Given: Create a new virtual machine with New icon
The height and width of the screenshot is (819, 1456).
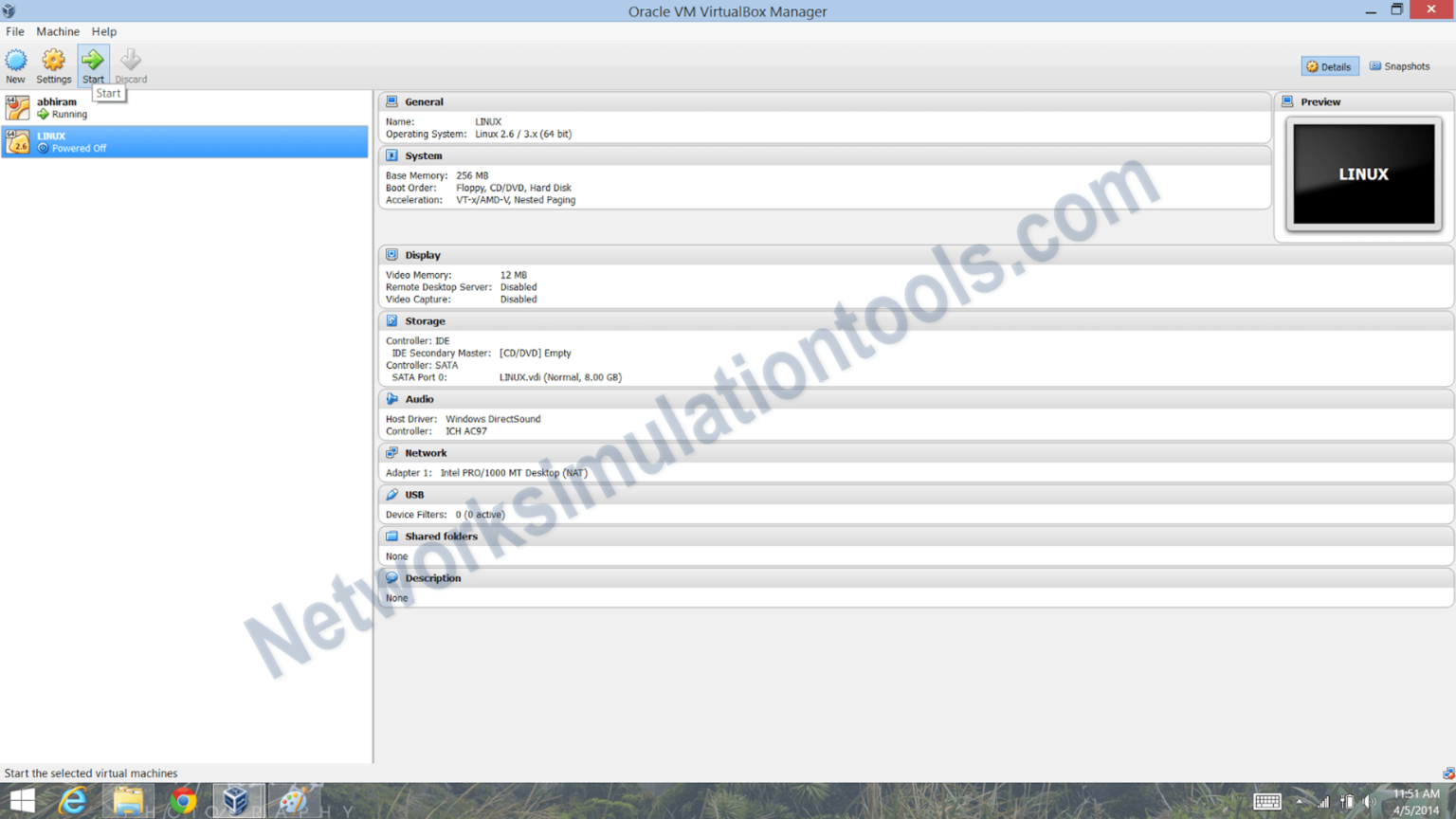Looking at the screenshot, I should 15,64.
